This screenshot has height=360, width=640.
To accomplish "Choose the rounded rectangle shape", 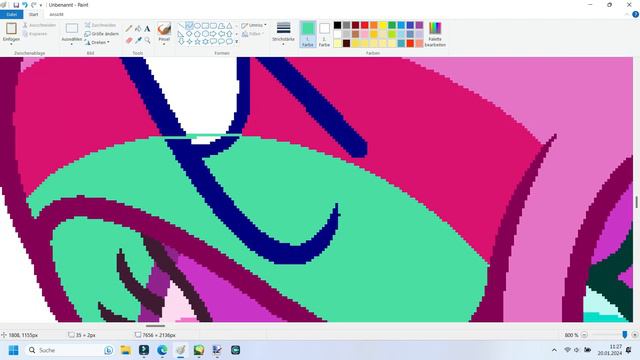I will click(213, 26).
